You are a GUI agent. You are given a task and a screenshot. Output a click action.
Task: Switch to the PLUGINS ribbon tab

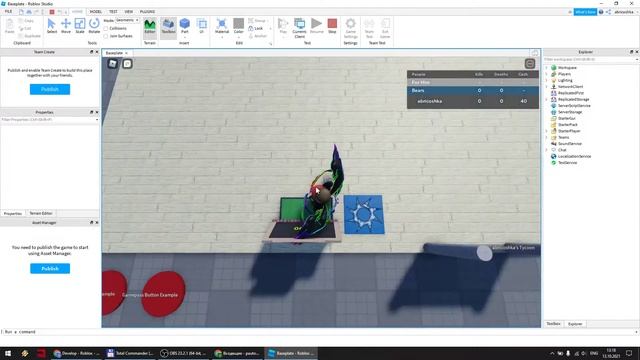click(x=147, y=12)
